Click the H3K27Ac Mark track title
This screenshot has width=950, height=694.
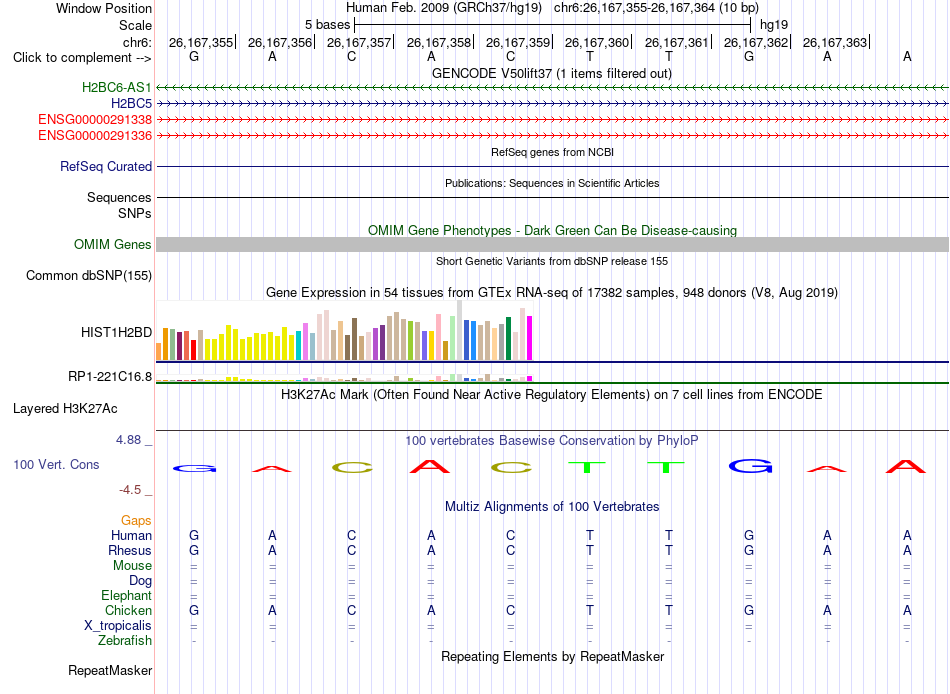(552, 395)
